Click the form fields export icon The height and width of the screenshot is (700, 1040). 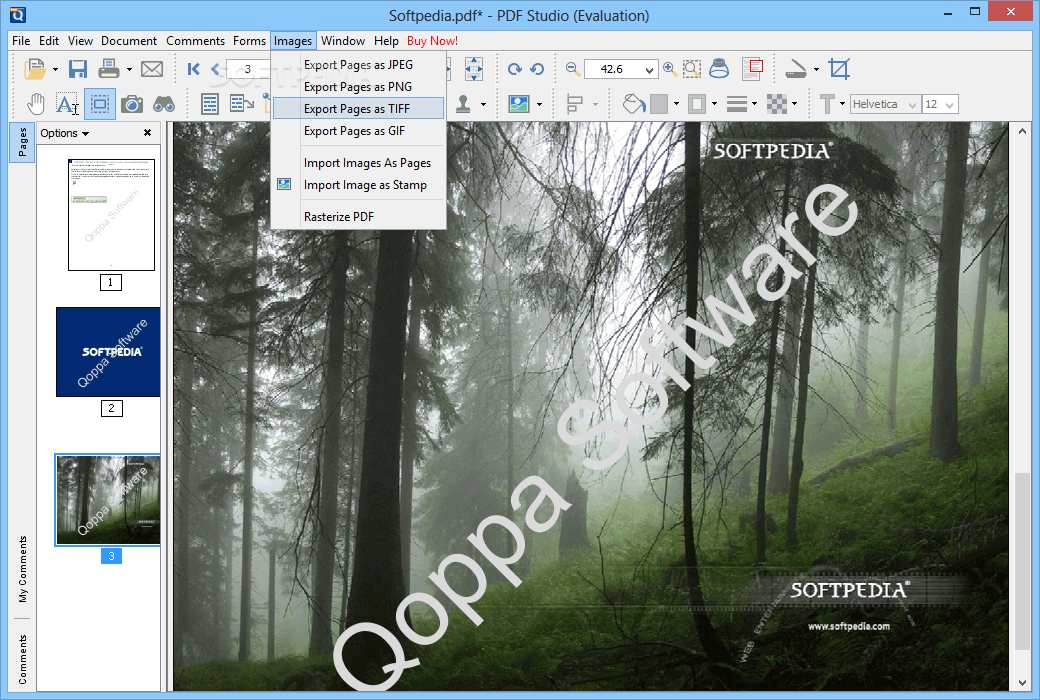pyautogui.click(x=241, y=104)
